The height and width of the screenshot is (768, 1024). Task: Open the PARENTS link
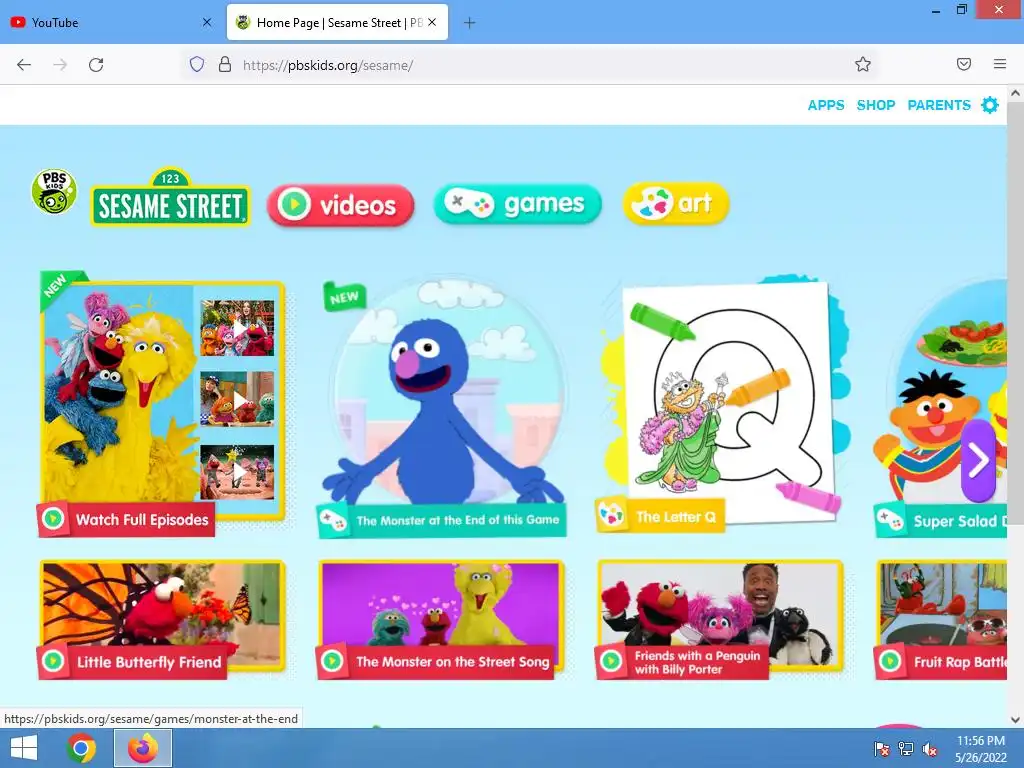pos(939,105)
